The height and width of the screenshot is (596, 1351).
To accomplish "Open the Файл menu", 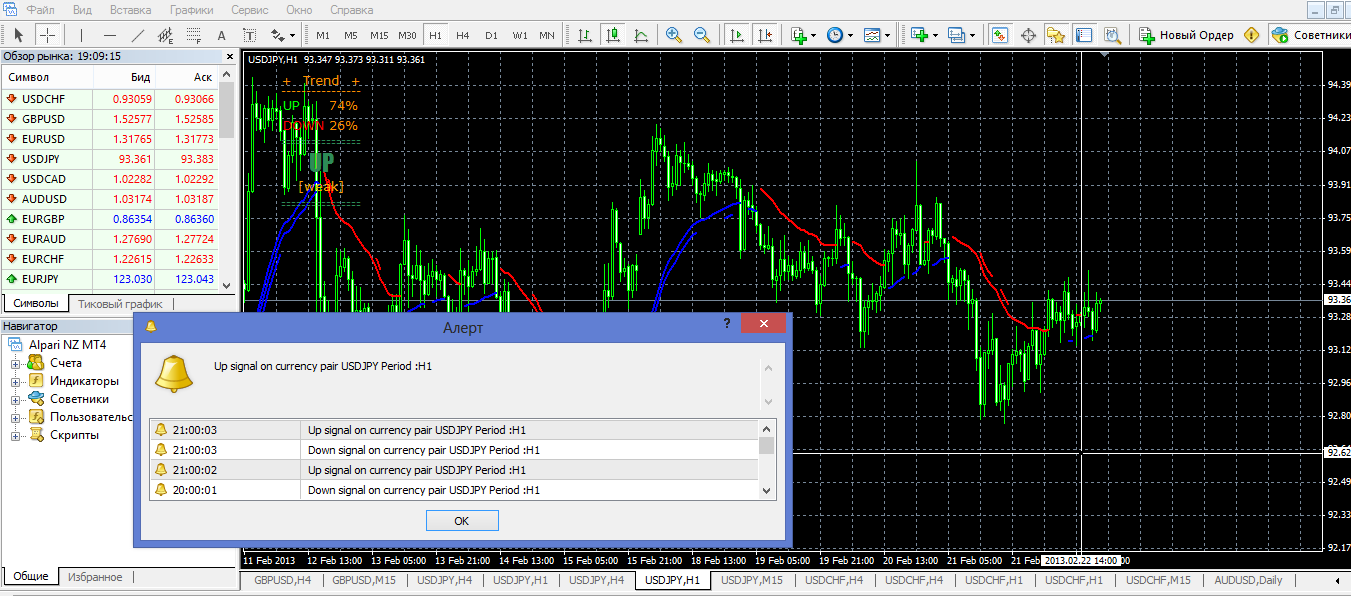I will pyautogui.click(x=41, y=10).
